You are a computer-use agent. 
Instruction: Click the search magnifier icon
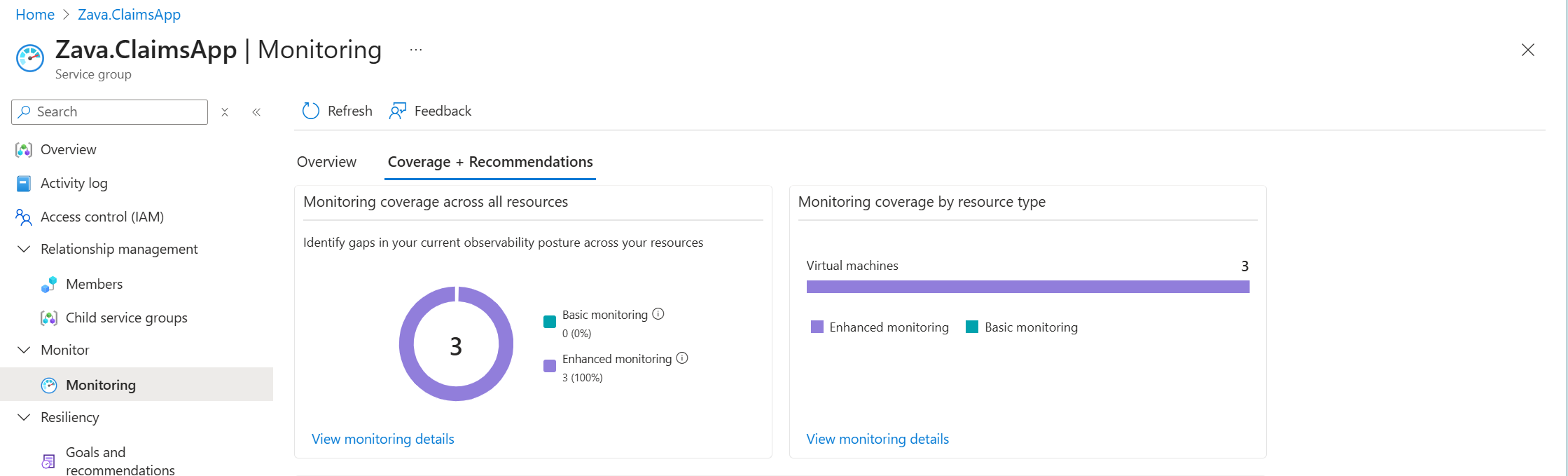[x=24, y=112]
